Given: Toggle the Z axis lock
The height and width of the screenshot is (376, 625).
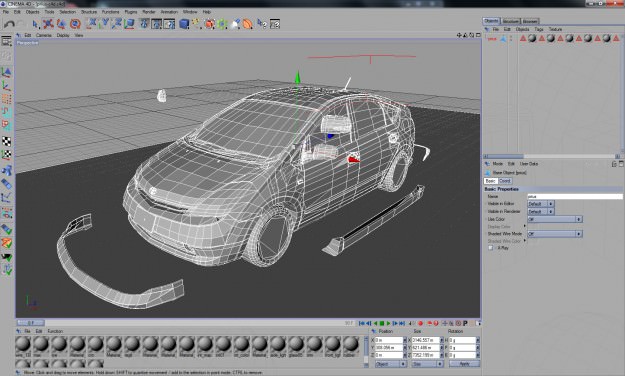Looking at the screenshot, I should coord(117,24).
